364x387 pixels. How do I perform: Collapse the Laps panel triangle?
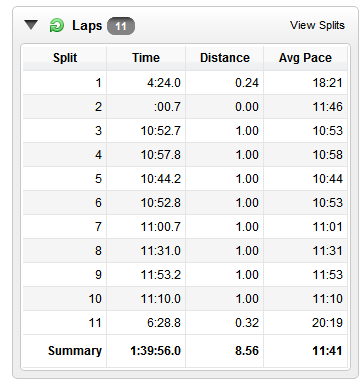(x=31, y=25)
